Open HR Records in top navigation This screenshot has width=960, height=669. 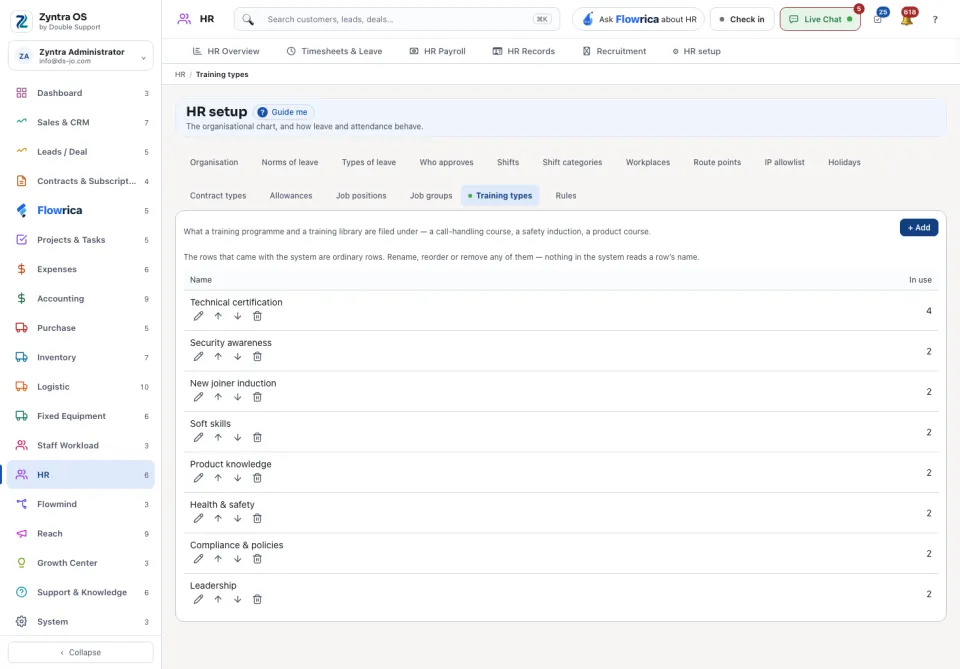pos(523,51)
